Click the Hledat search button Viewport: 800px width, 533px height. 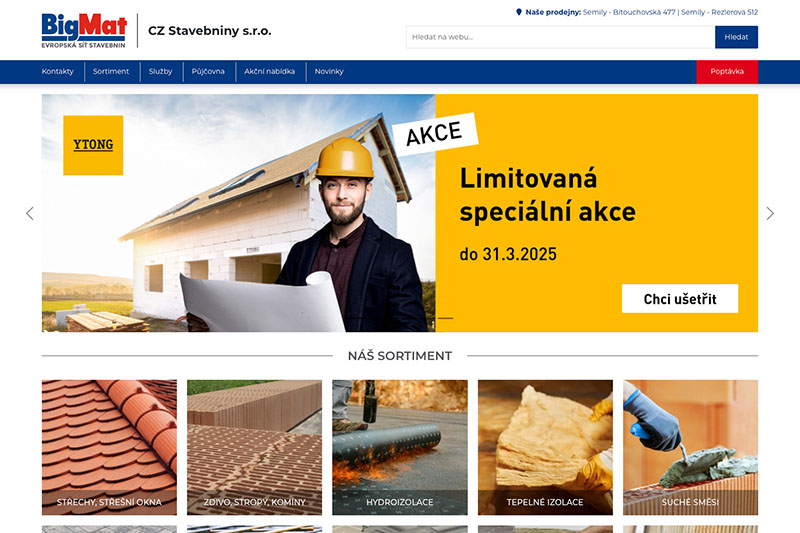(736, 37)
